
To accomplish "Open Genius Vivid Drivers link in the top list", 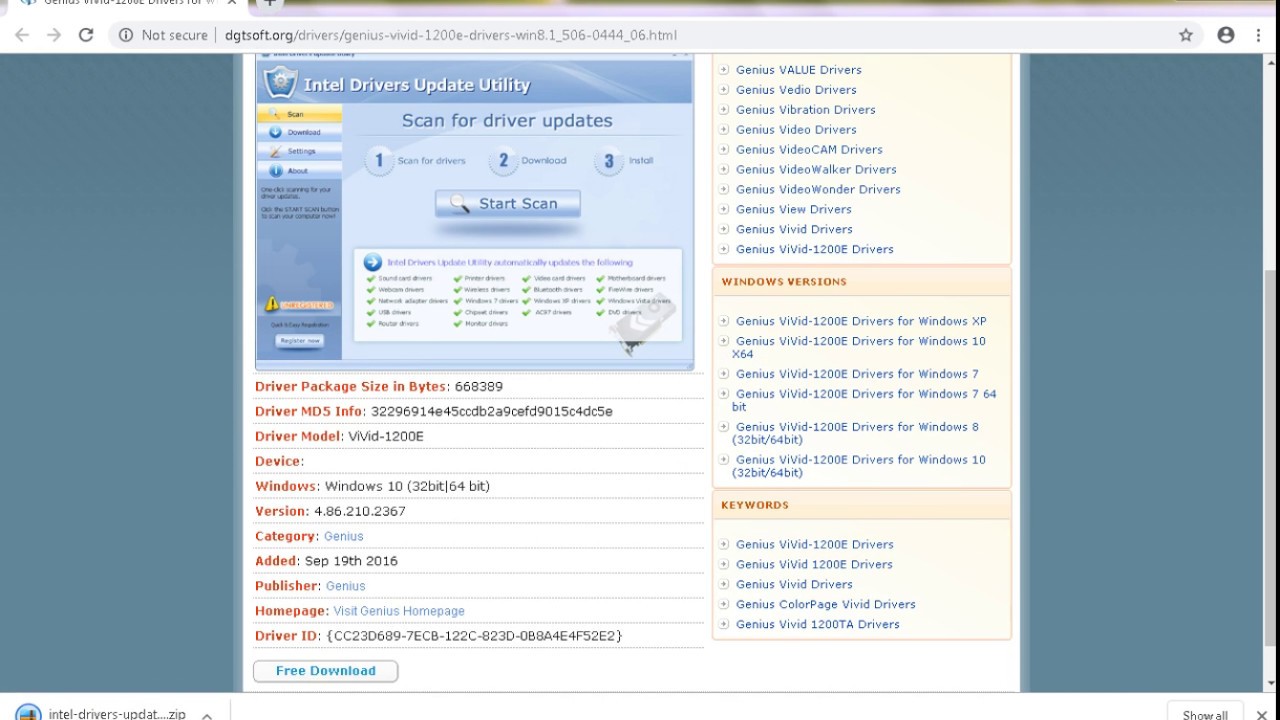I will coord(794,230).
